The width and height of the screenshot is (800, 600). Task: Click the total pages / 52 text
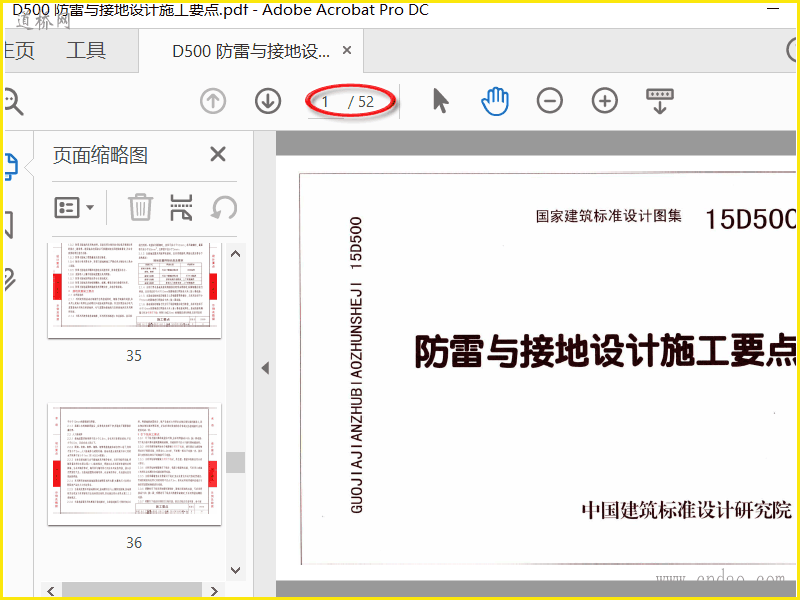point(361,102)
